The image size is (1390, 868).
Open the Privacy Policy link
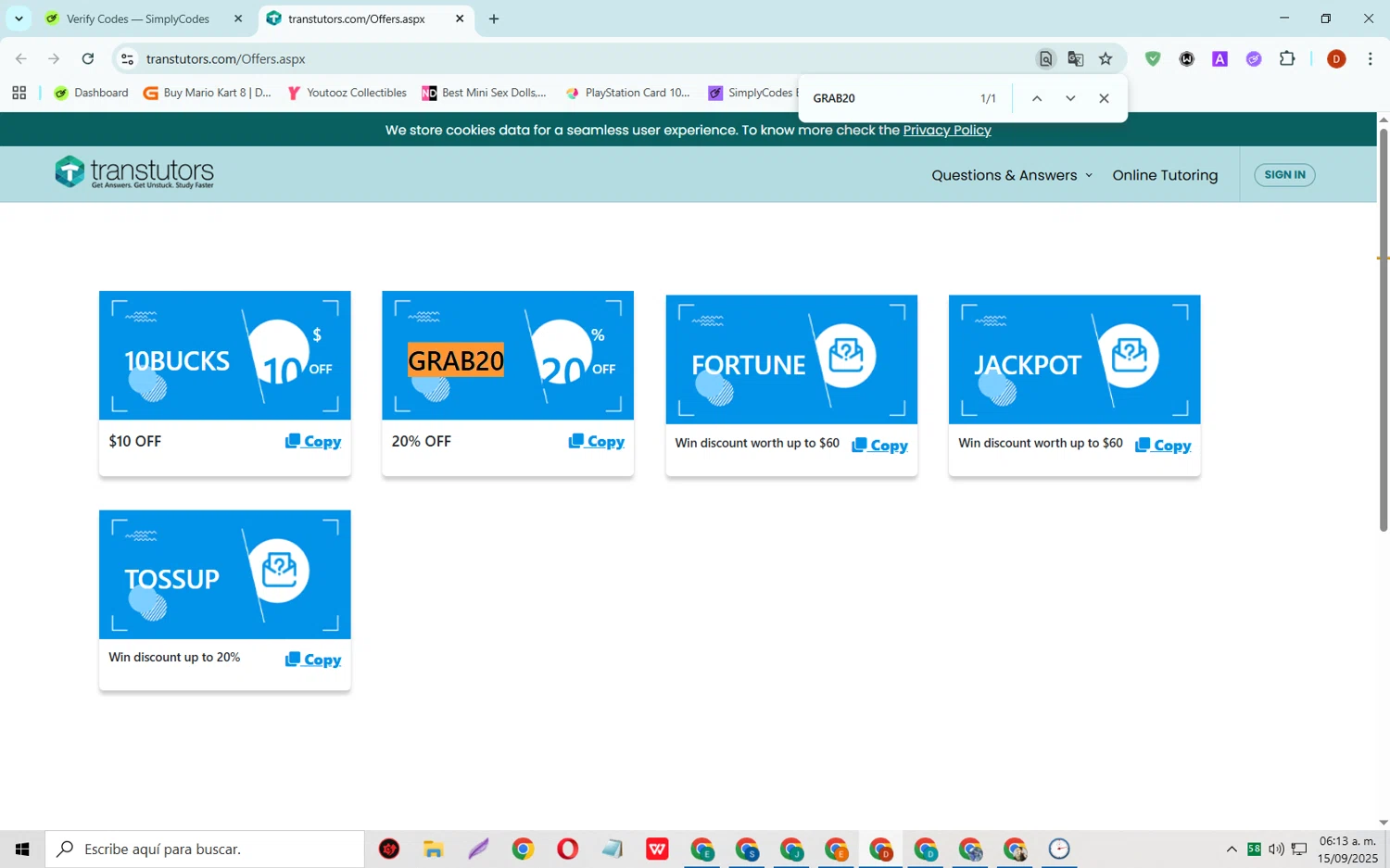click(947, 130)
